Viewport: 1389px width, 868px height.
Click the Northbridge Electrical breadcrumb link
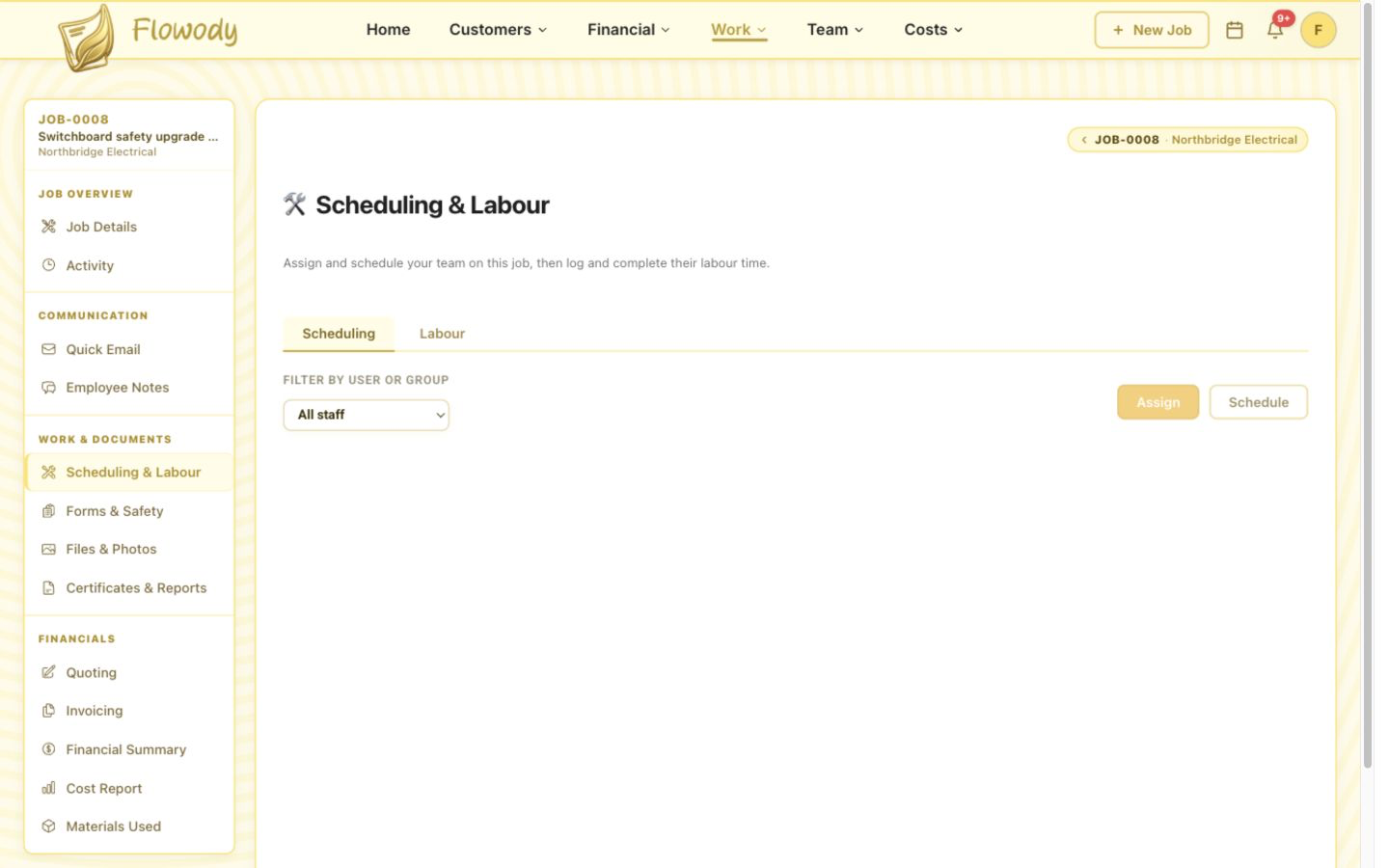pos(1234,140)
